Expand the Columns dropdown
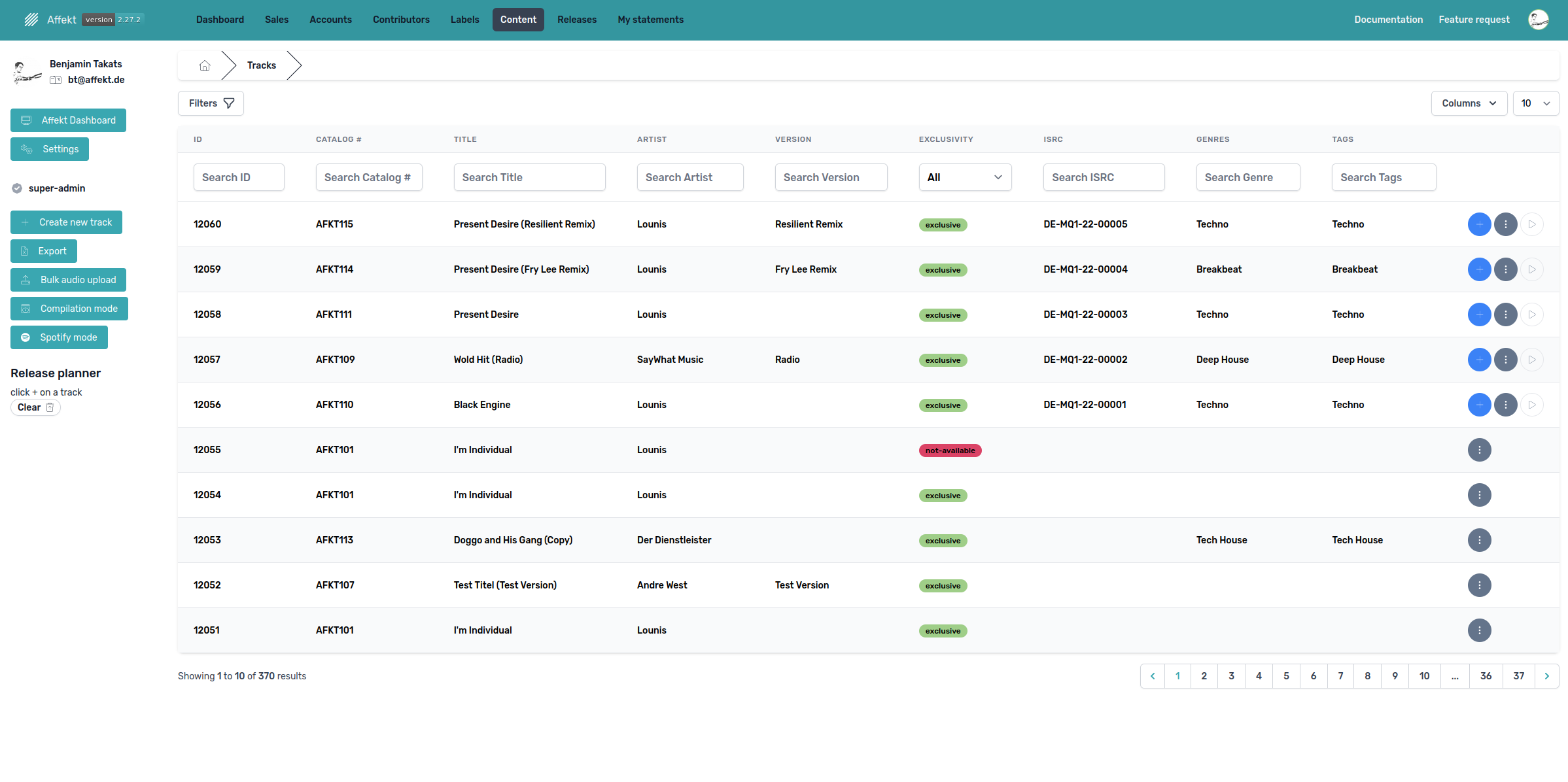The height and width of the screenshot is (782, 1568). tap(1469, 103)
